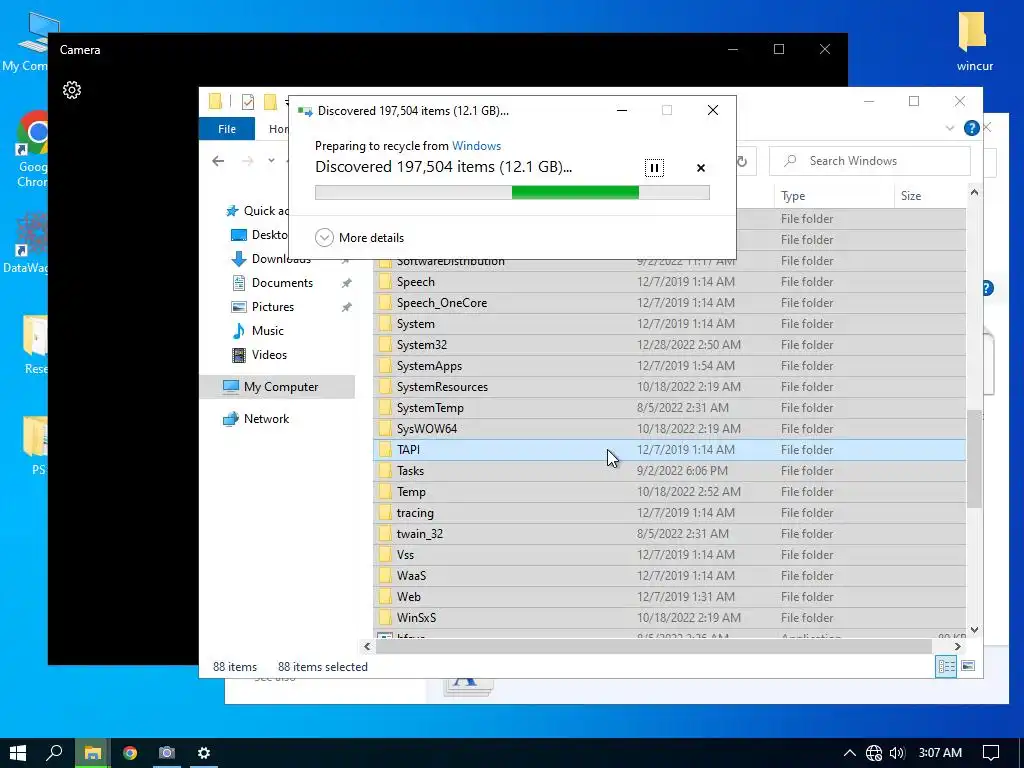Open network globe icon in system tray
Viewport: 1024px width, 768px height.
coord(873,753)
